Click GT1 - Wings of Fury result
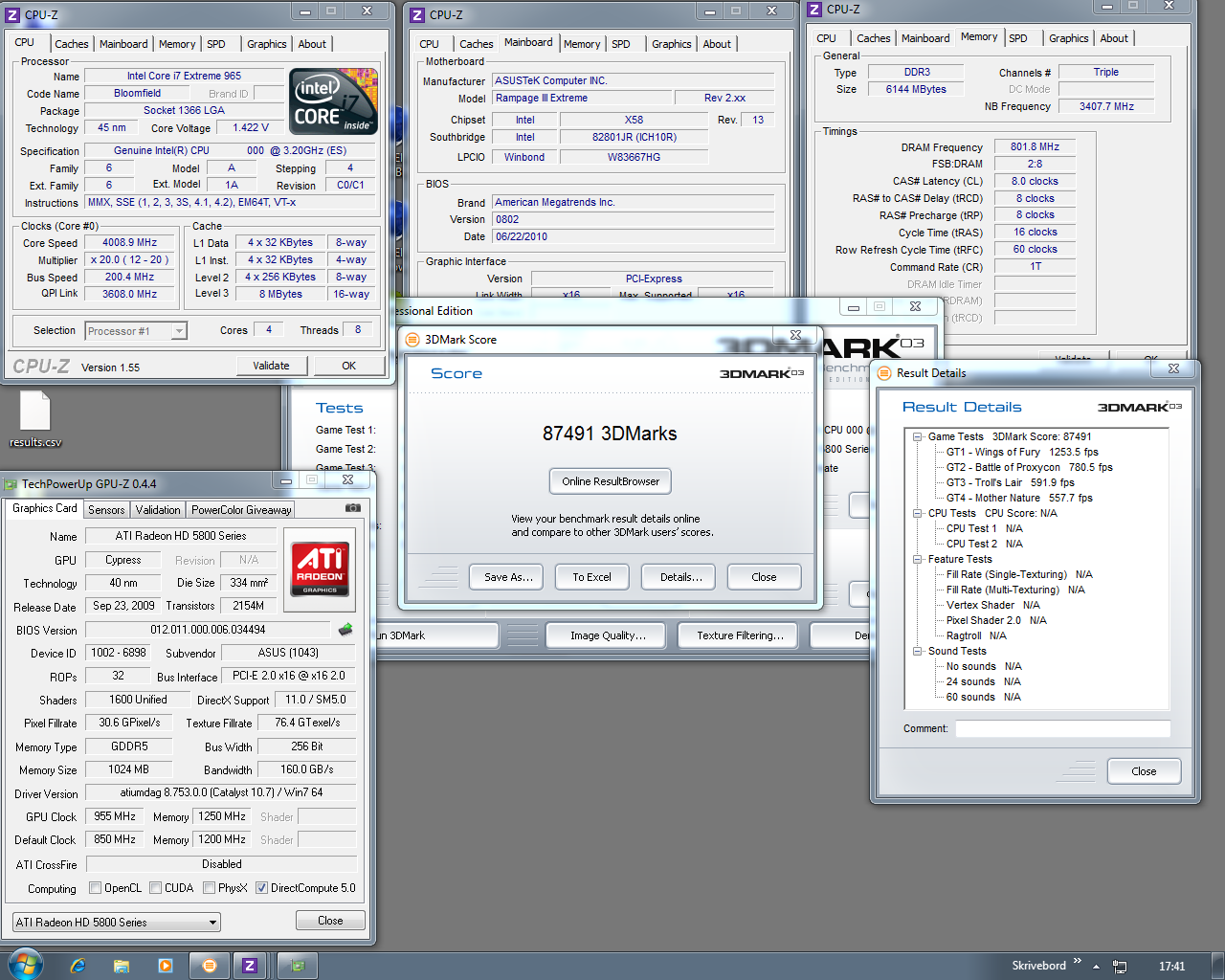 click(1022, 452)
